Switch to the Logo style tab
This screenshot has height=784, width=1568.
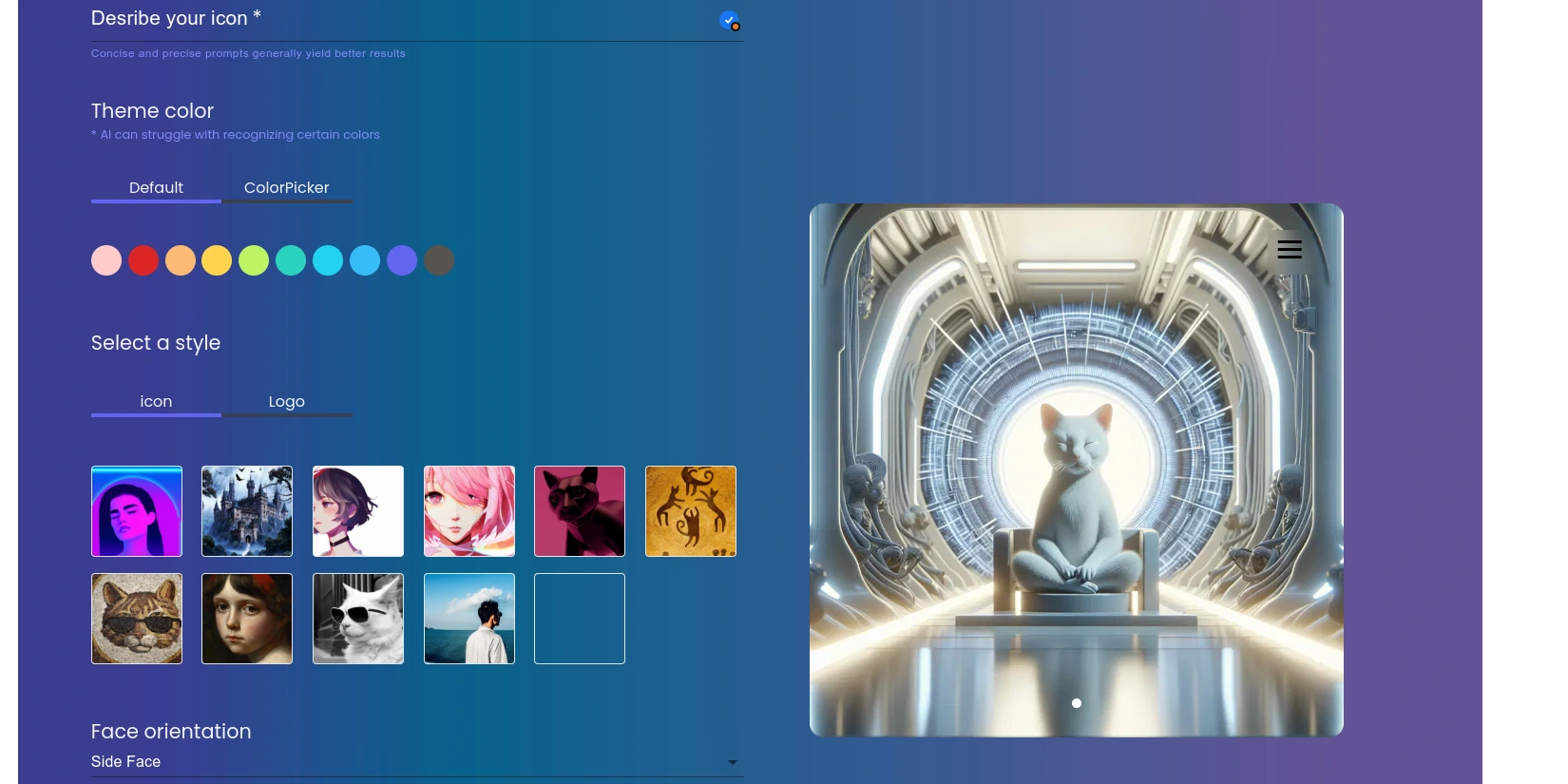pos(287,402)
